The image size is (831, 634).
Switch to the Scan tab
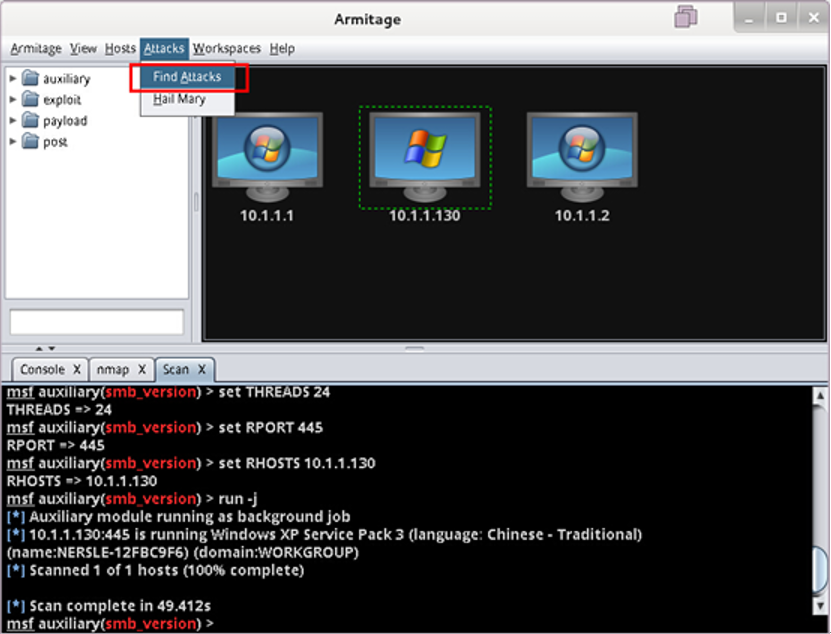(x=175, y=369)
